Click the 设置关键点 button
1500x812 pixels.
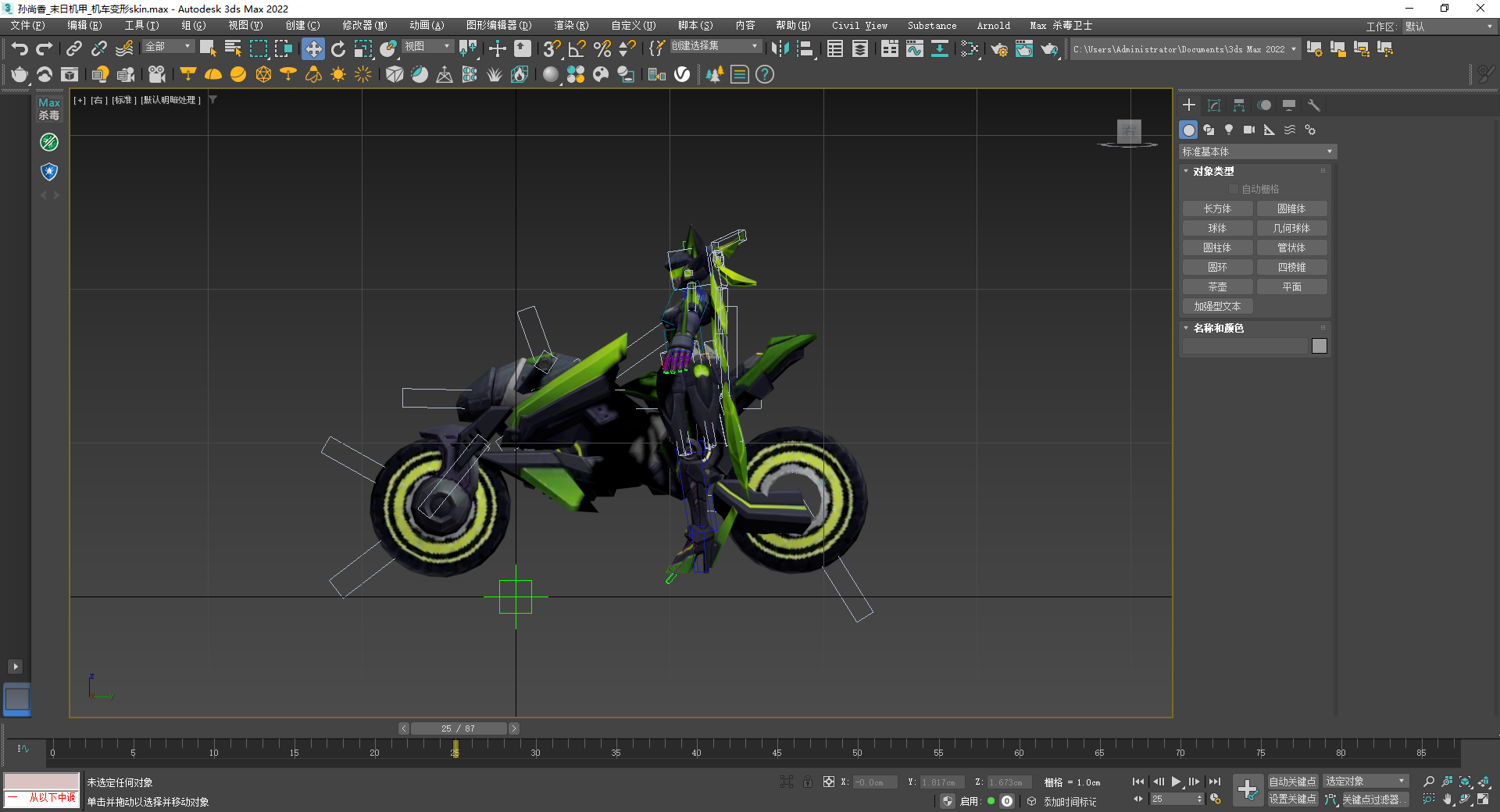click(x=1292, y=799)
